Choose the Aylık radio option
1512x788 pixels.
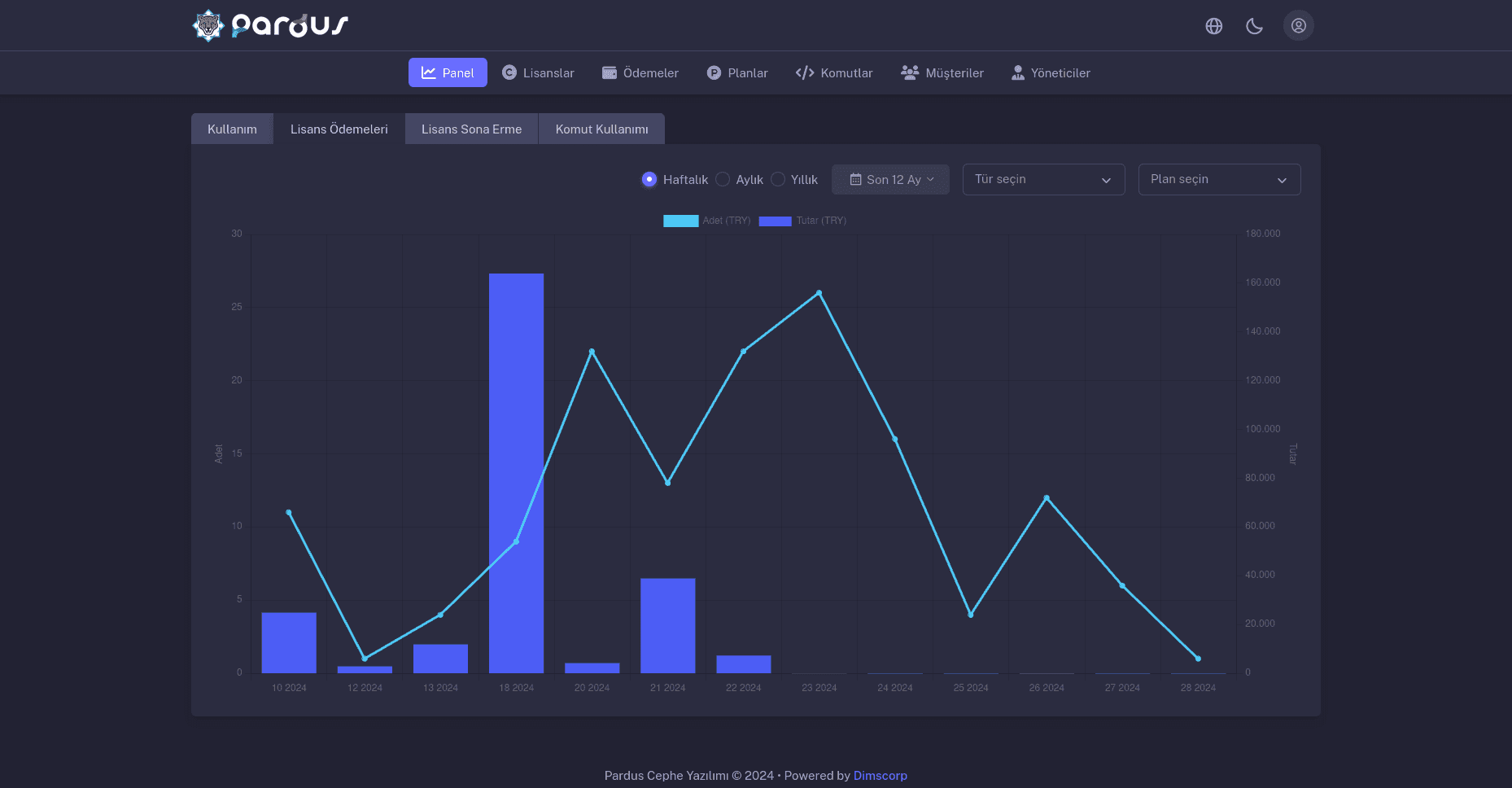(x=723, y=179)
